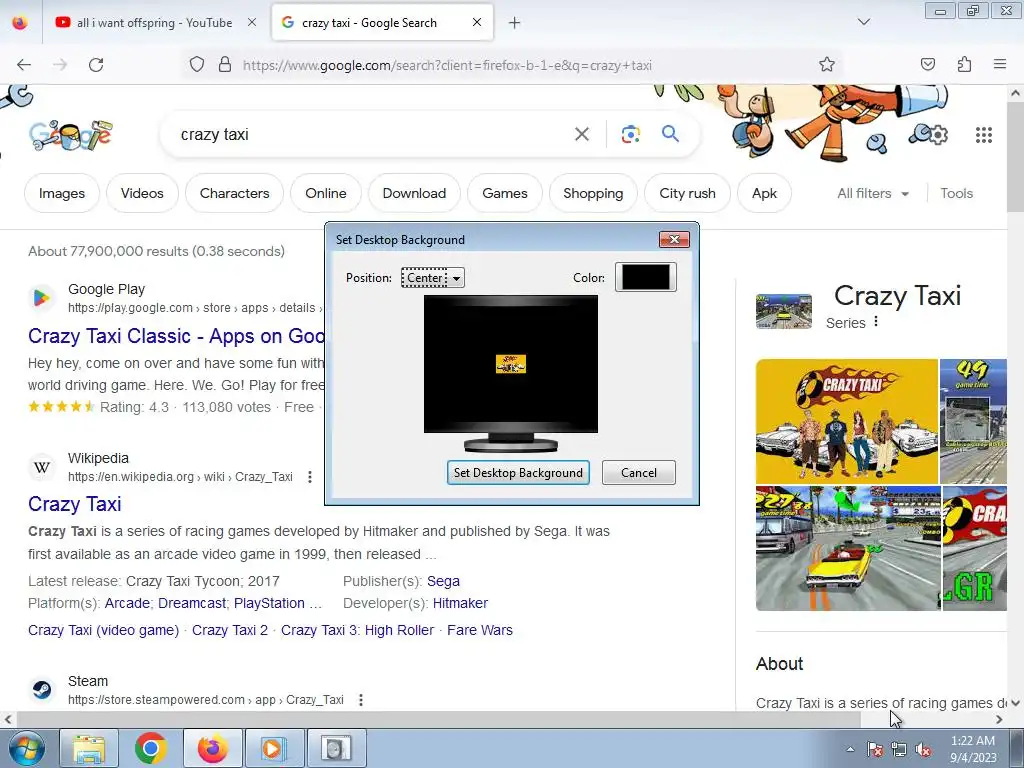The image size is (1024, 768).
Task: Open the search Tools option
Action: click(x=956, y=193)
